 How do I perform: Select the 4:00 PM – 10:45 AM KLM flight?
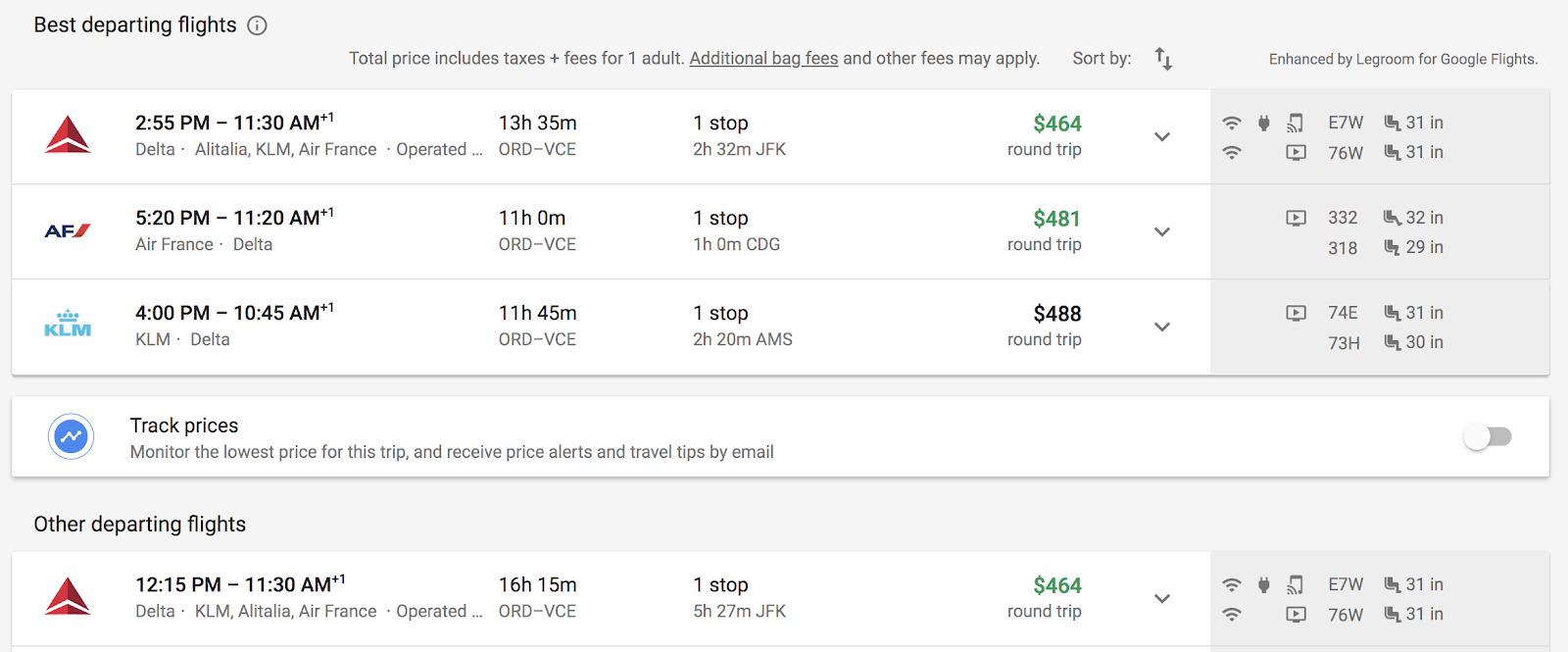click(x=611, y=326)
